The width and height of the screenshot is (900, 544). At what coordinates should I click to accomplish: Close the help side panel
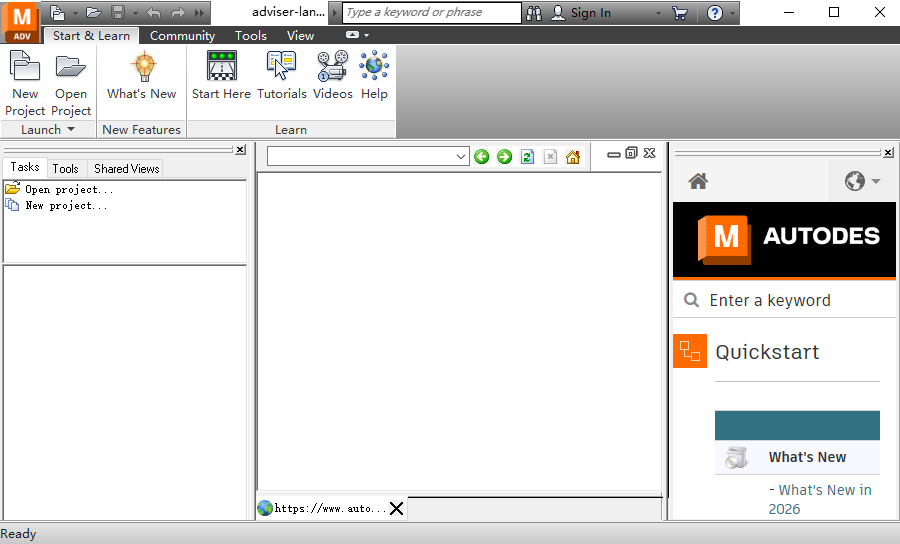[x=889, y=153]
